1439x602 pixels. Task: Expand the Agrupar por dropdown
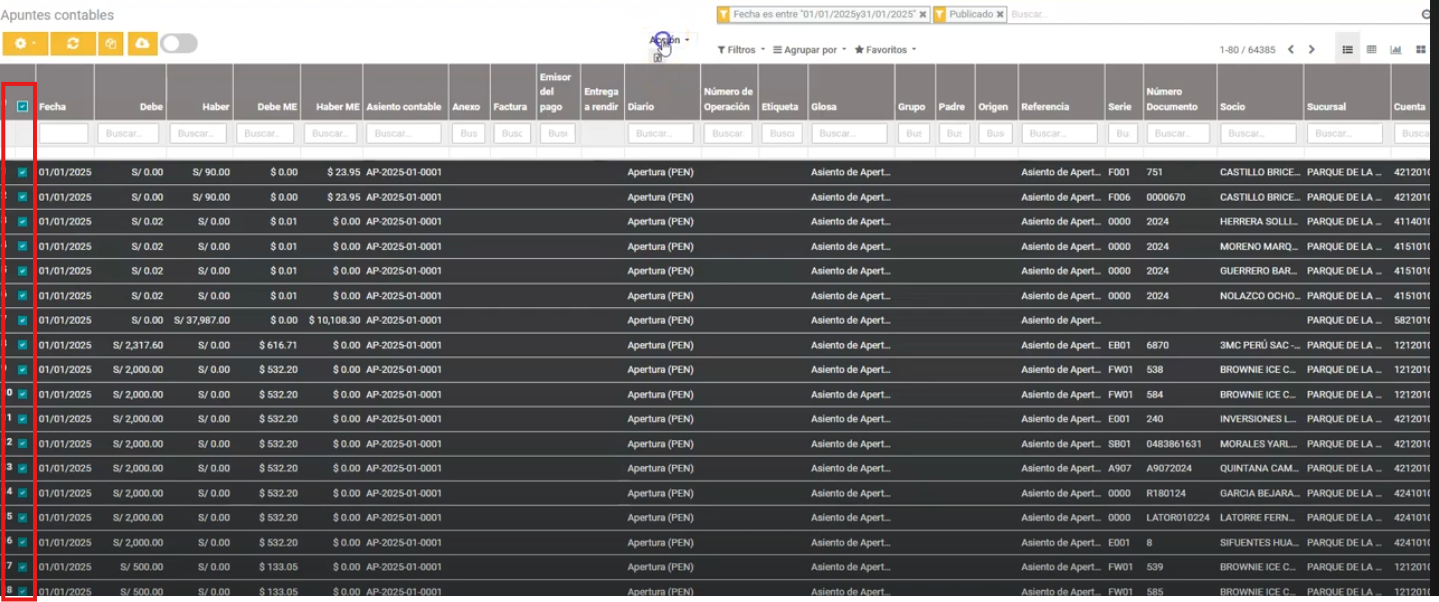[809, 50]
